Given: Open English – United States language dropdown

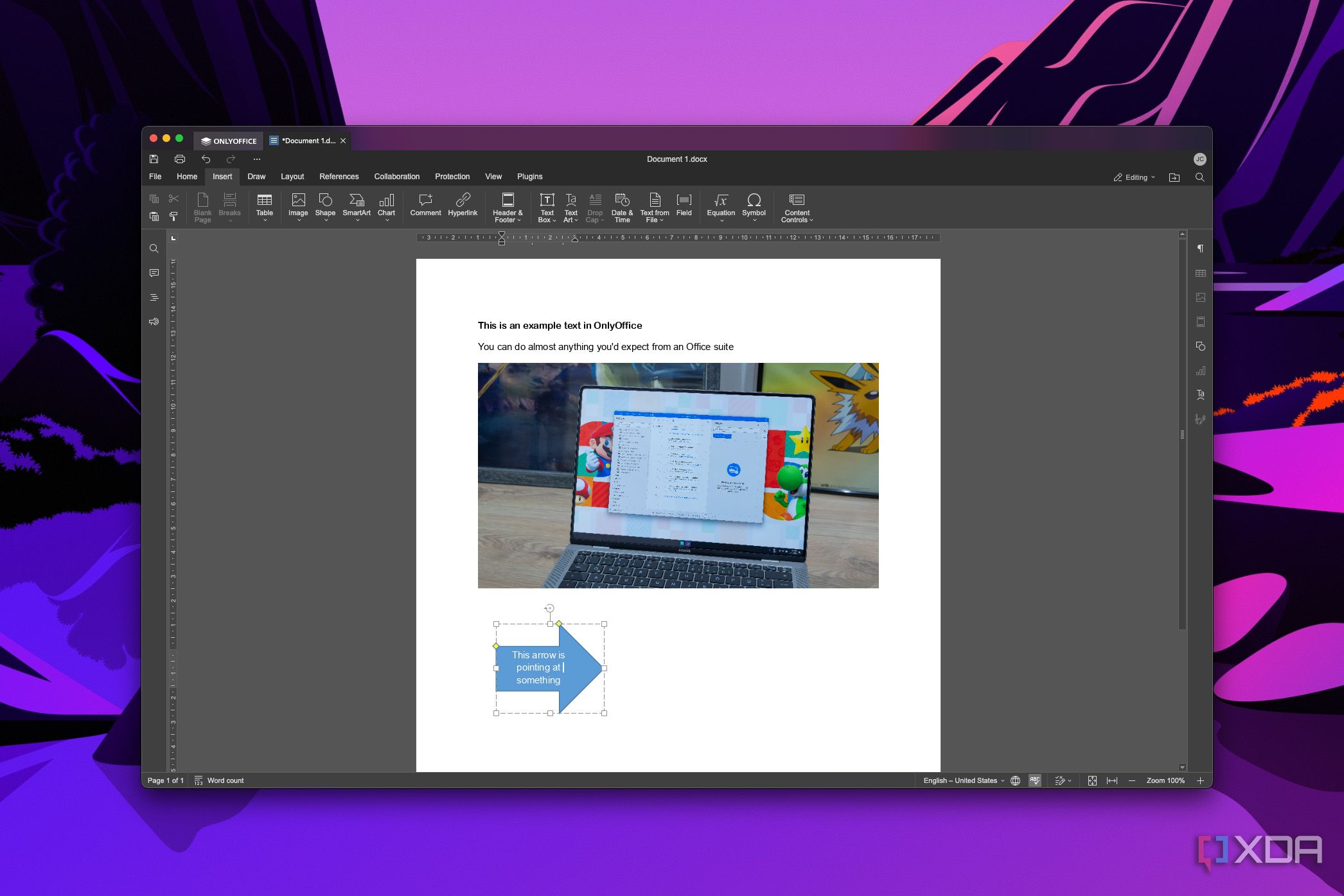Looking at the screenshot, I should pos(963,780).
